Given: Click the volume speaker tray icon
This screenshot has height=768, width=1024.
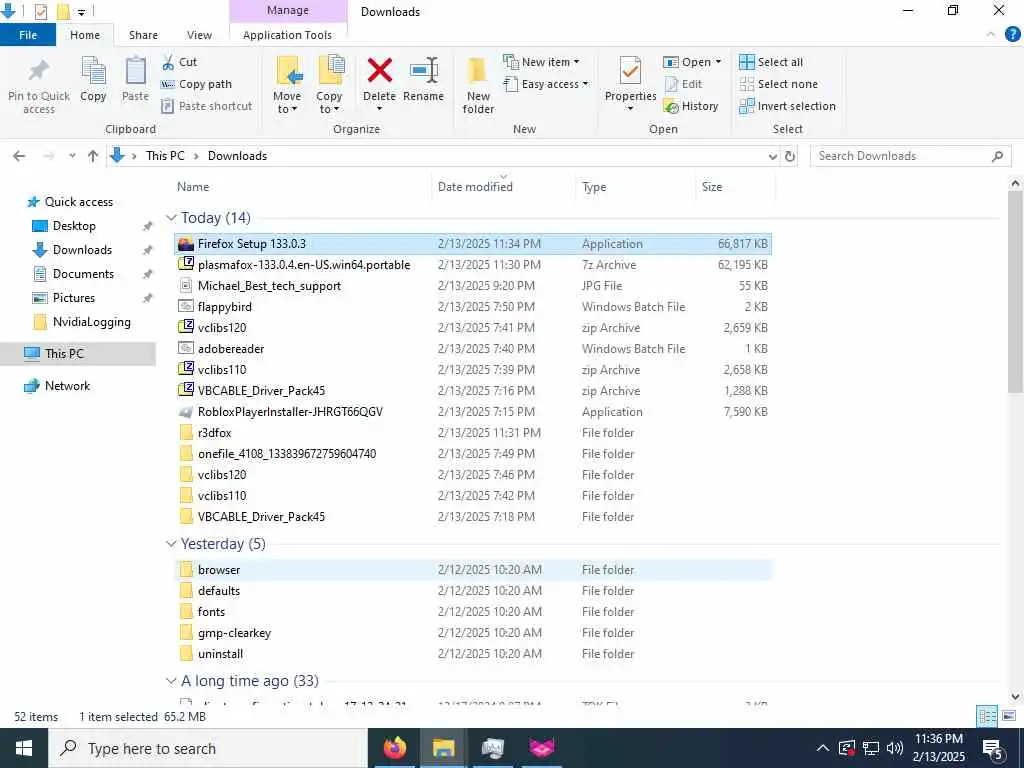Looking at the screenshot, I should pyautogui.click(x=895, y=748).
